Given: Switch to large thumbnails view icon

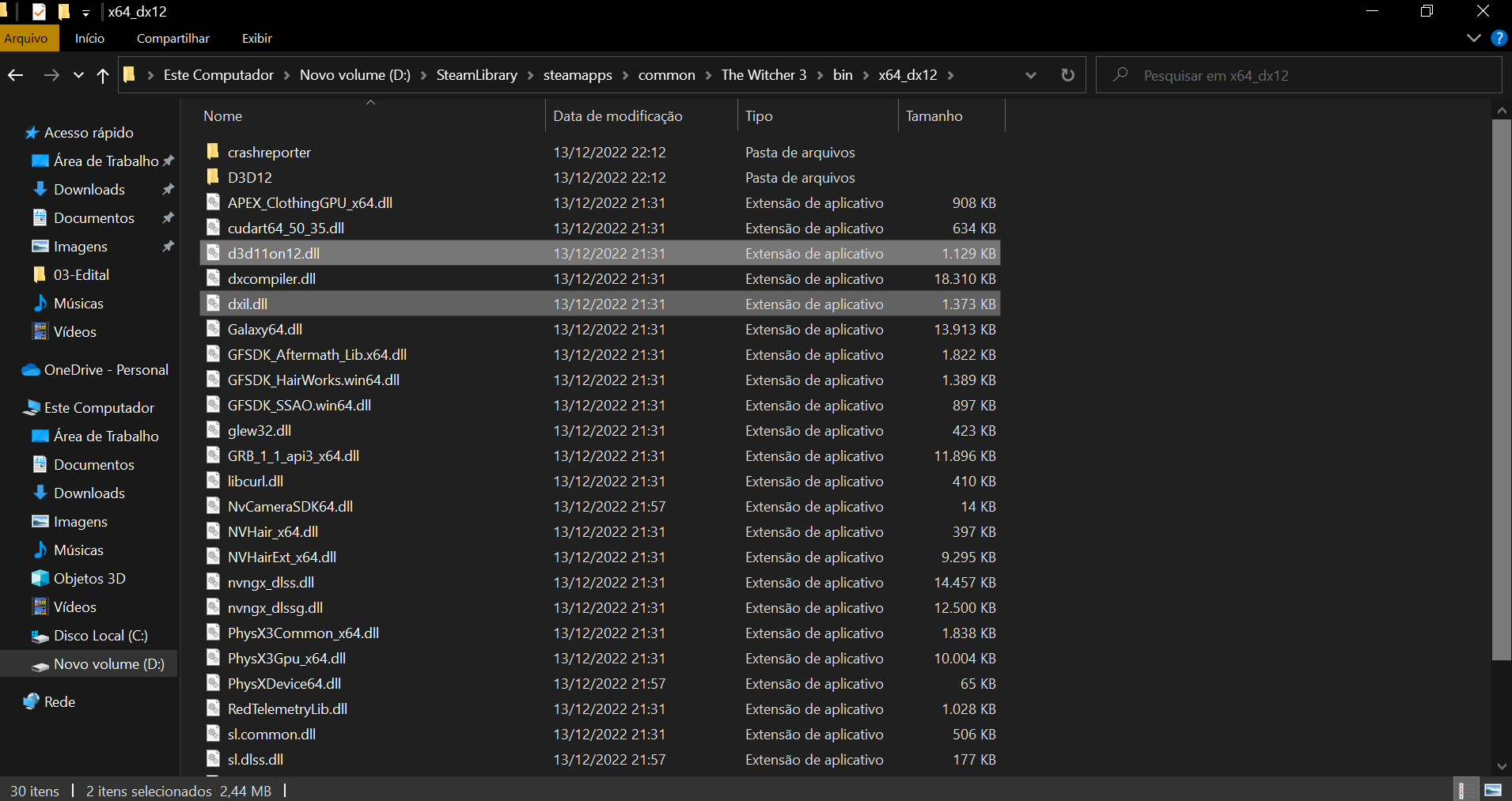Looking at the screenshot, I should coord(1493,790).
